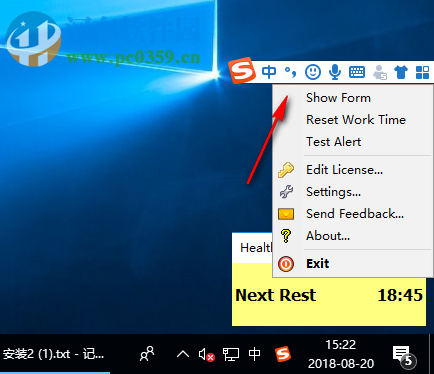This screenshot has width=434, height=374.
Task: Click the envelope icon beside Send Feedback
Action: click(286, 214)
